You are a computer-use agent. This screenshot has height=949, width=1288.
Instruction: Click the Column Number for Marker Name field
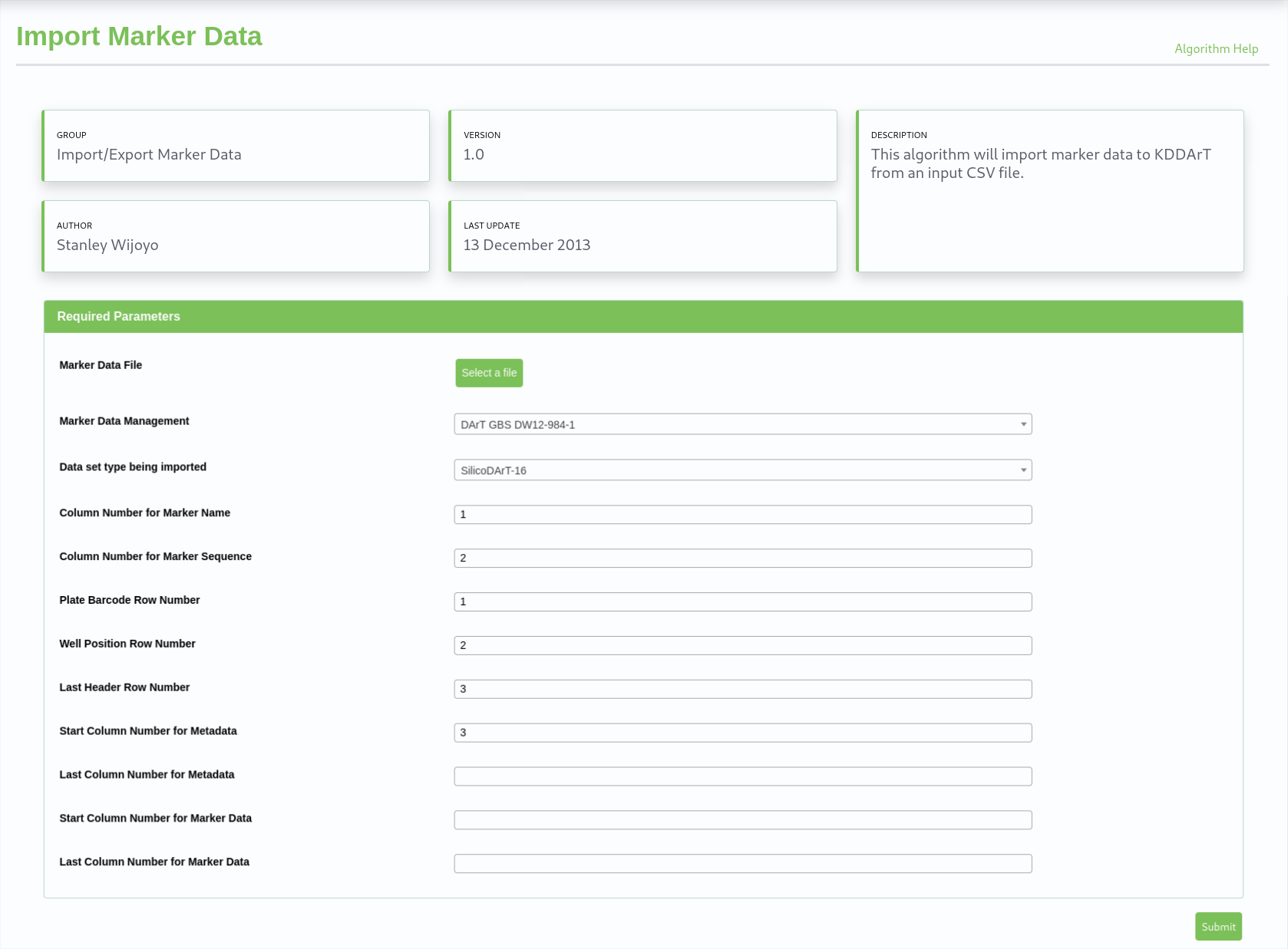pyautogui.click(x=741, y=515)
